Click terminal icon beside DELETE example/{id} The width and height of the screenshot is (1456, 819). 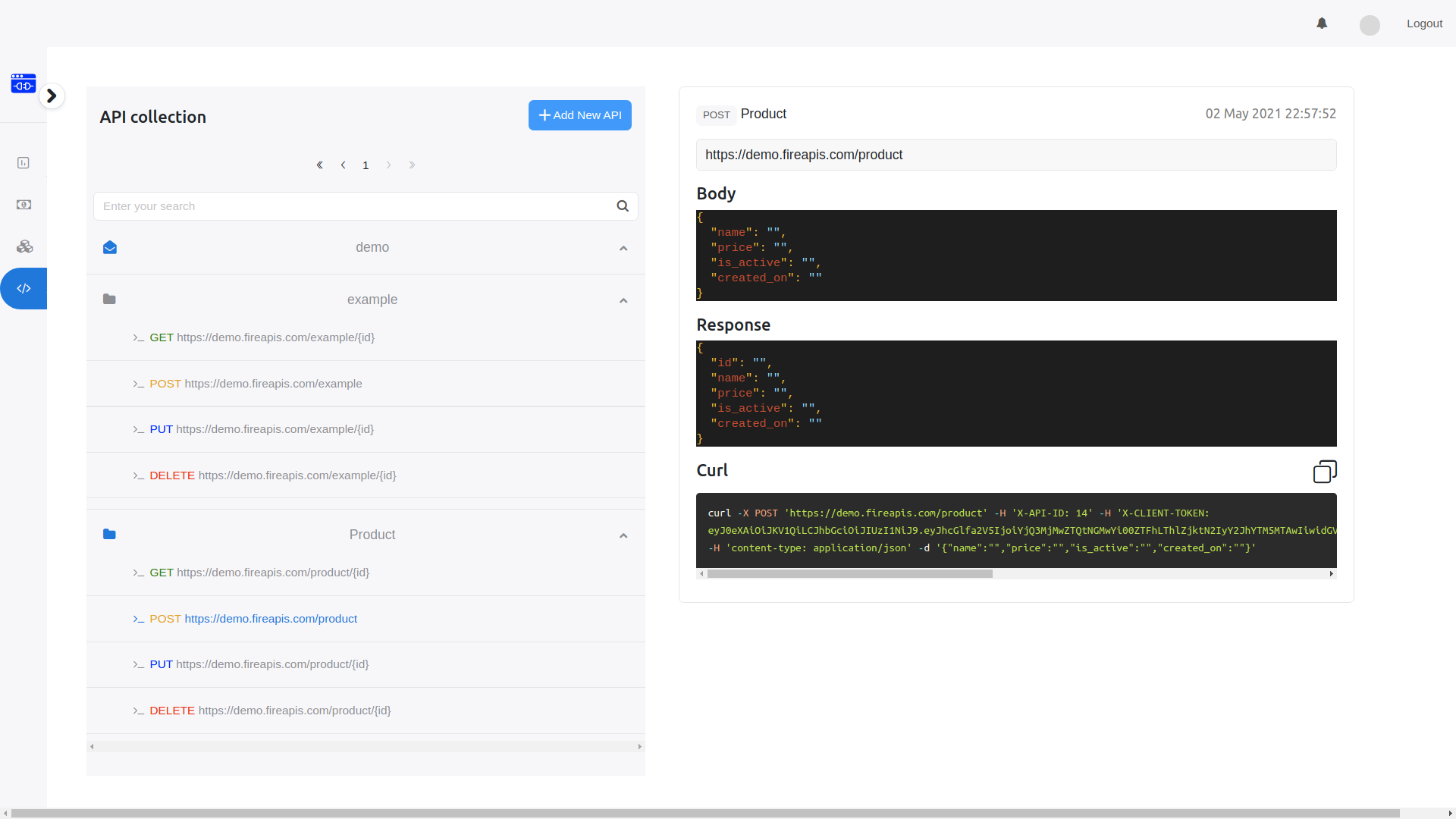(x=139, y=476)
